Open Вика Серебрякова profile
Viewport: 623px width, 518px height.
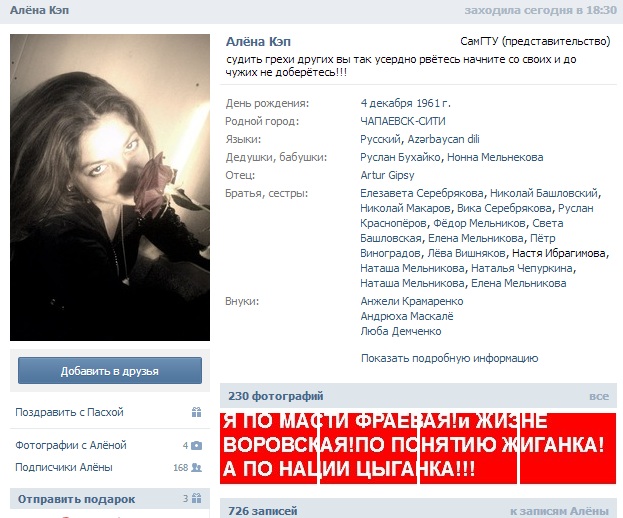coord(504,208)
